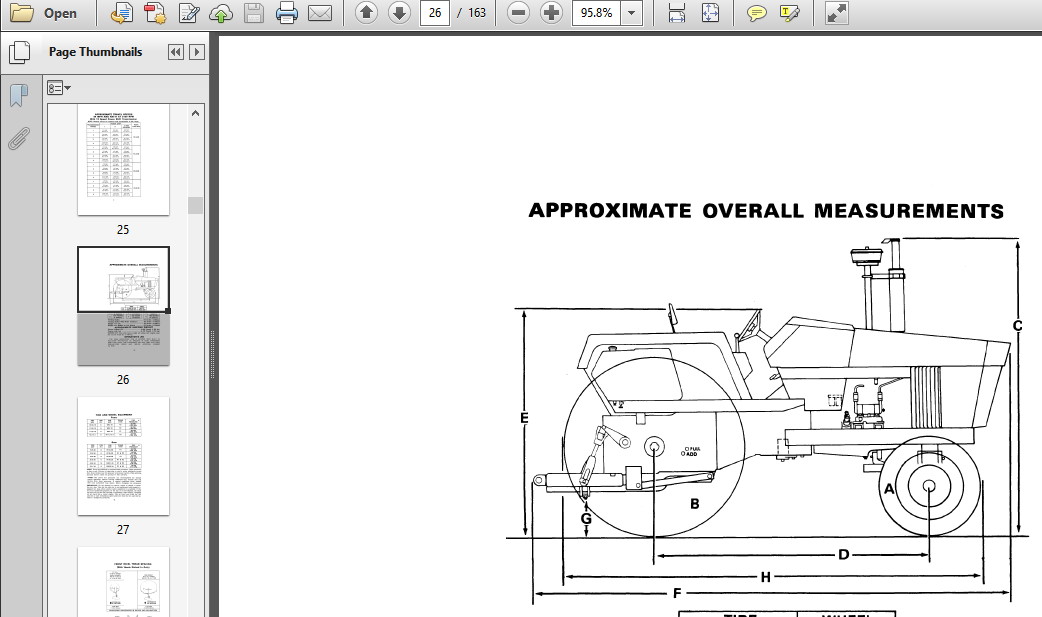Image resolution: width=1042 pixels, height=617 pixels.
Task: Collapse the thumbnails panel with double-arrow
Action: pos(175,52)
